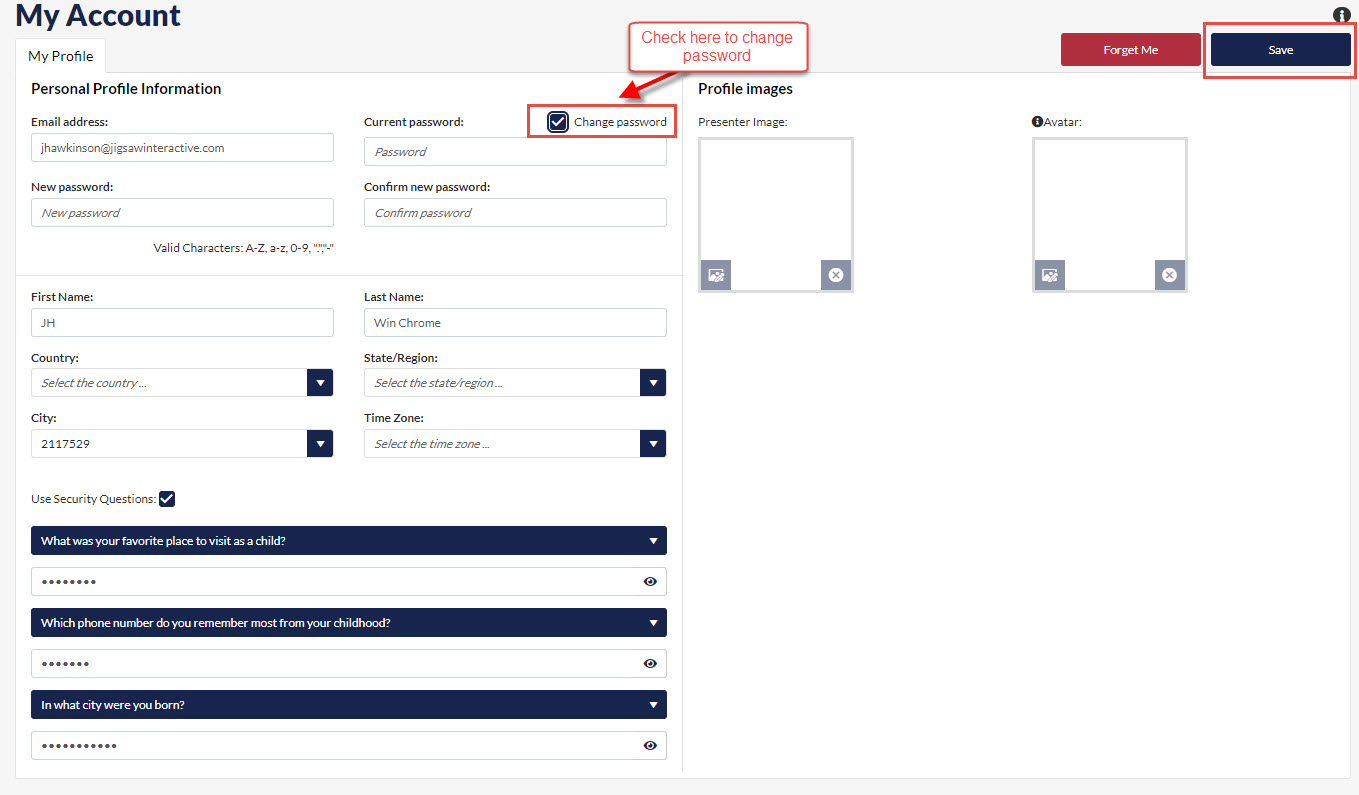Reveal the childhood phone number answer
Screen dimensions: 1359x795
[650, 663]
